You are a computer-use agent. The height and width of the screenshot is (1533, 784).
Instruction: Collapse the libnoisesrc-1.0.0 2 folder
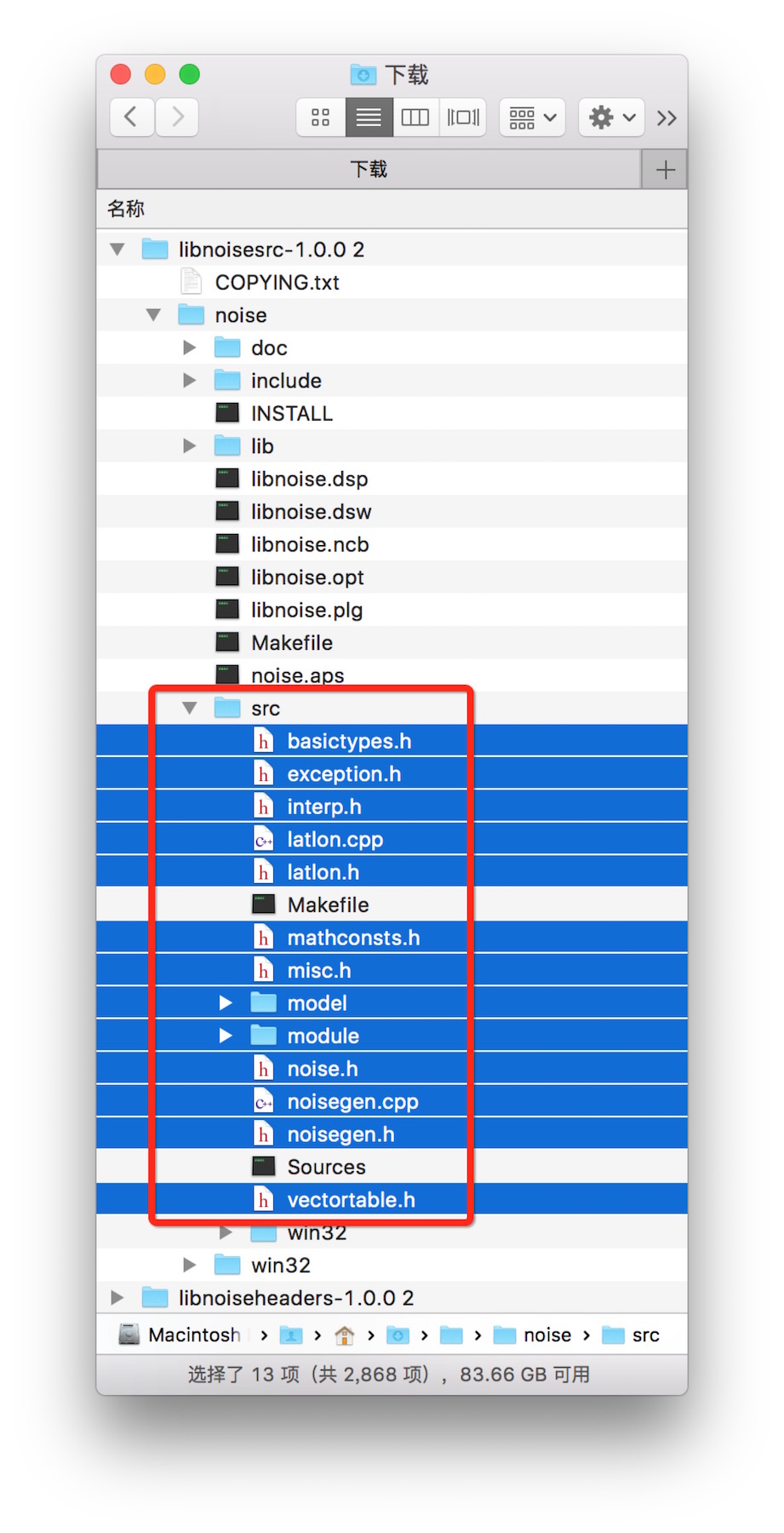point(117,250)
